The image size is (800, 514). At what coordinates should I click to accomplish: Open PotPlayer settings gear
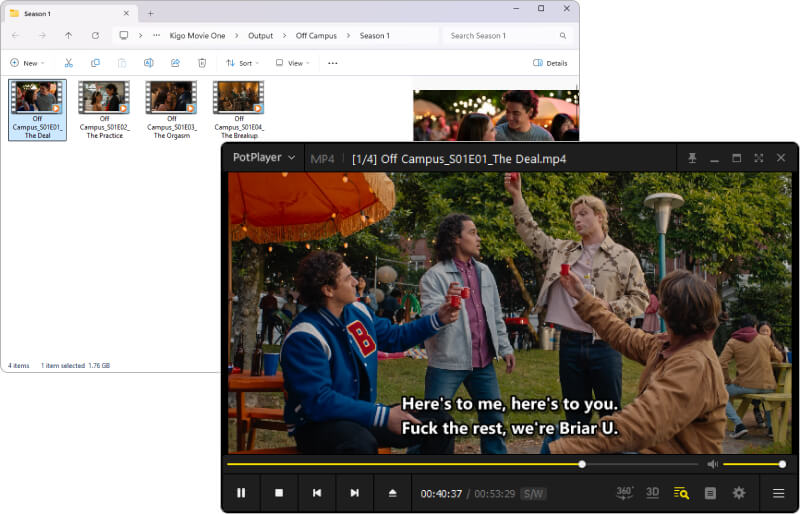tap(738, 493)
